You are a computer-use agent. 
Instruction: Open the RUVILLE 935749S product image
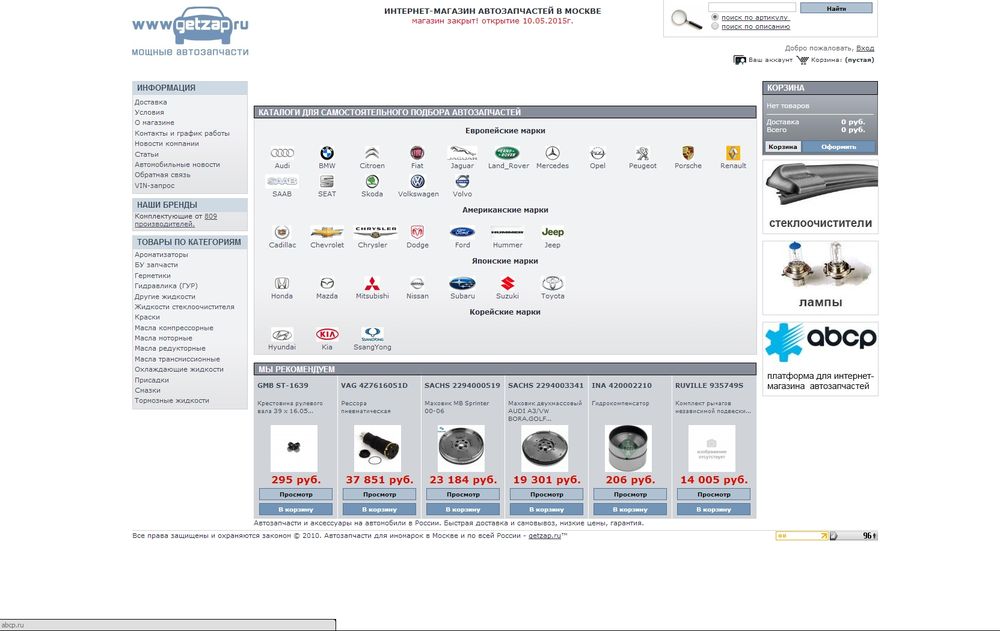tap(711, 449)
